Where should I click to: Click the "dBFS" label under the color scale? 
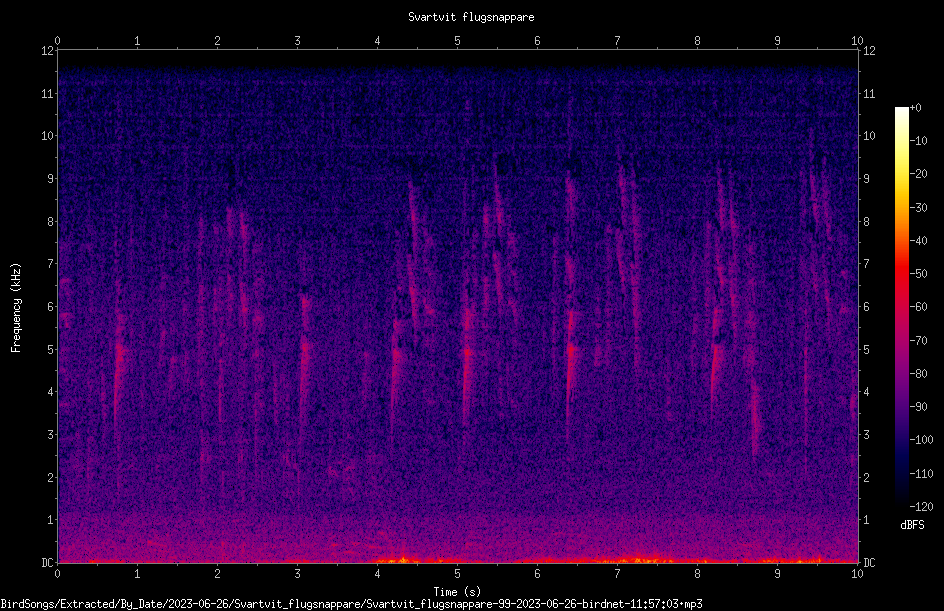pyautogui.click(x=912, y=525)
